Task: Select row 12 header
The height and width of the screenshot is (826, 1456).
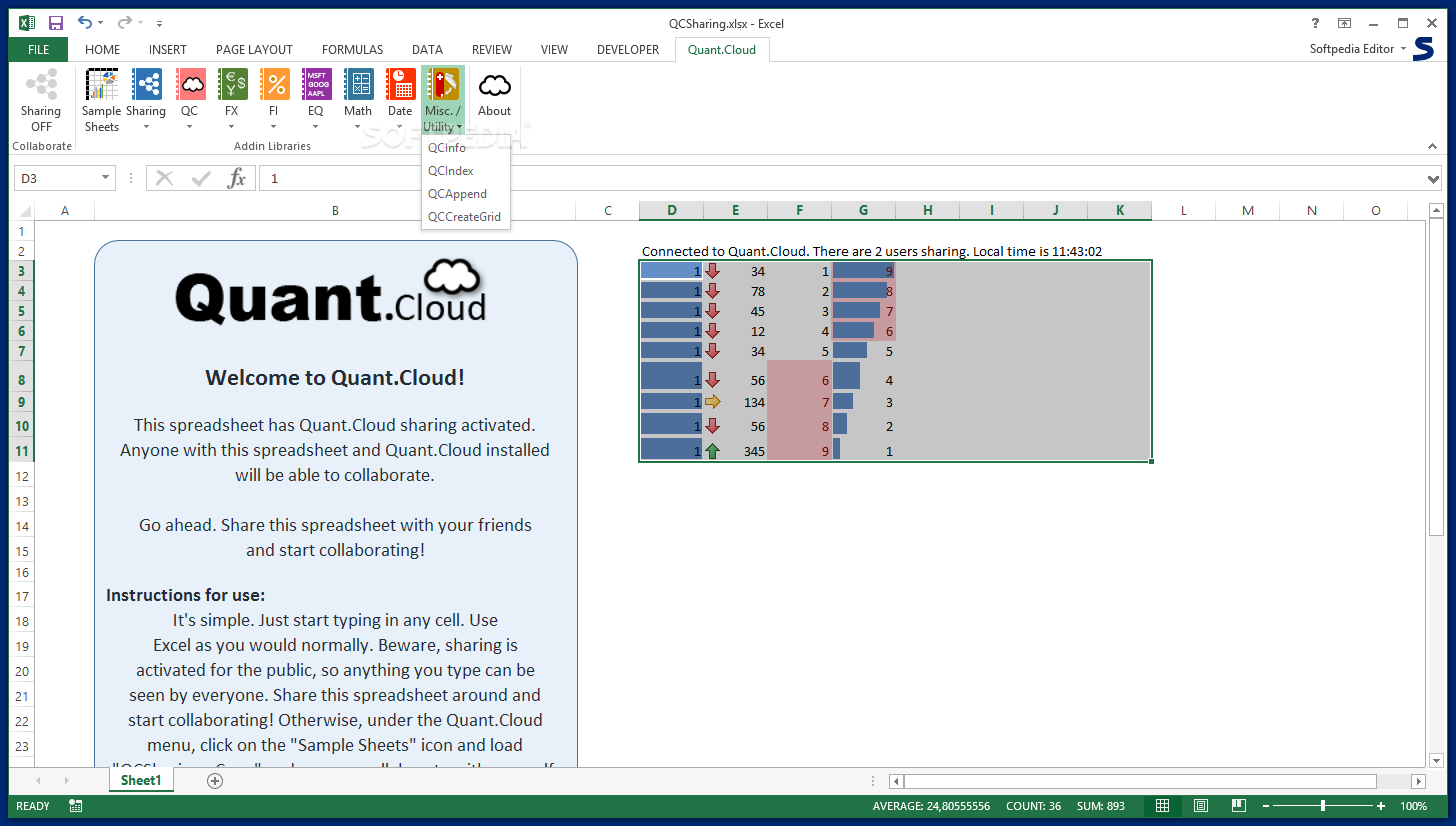Action: tap(22, 476)
